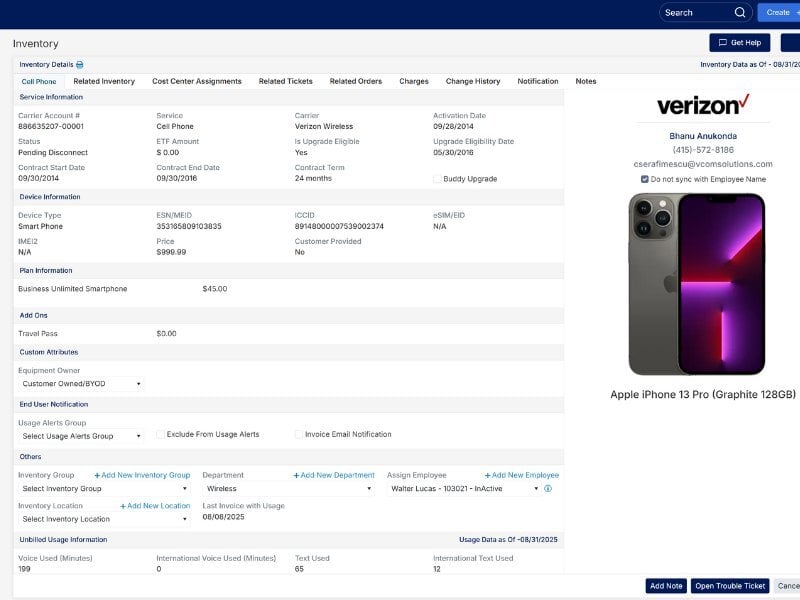800x600 pixels.
Task: Click the Get Help chat icon
Action: pyautogui.click(x=722, y=43)
